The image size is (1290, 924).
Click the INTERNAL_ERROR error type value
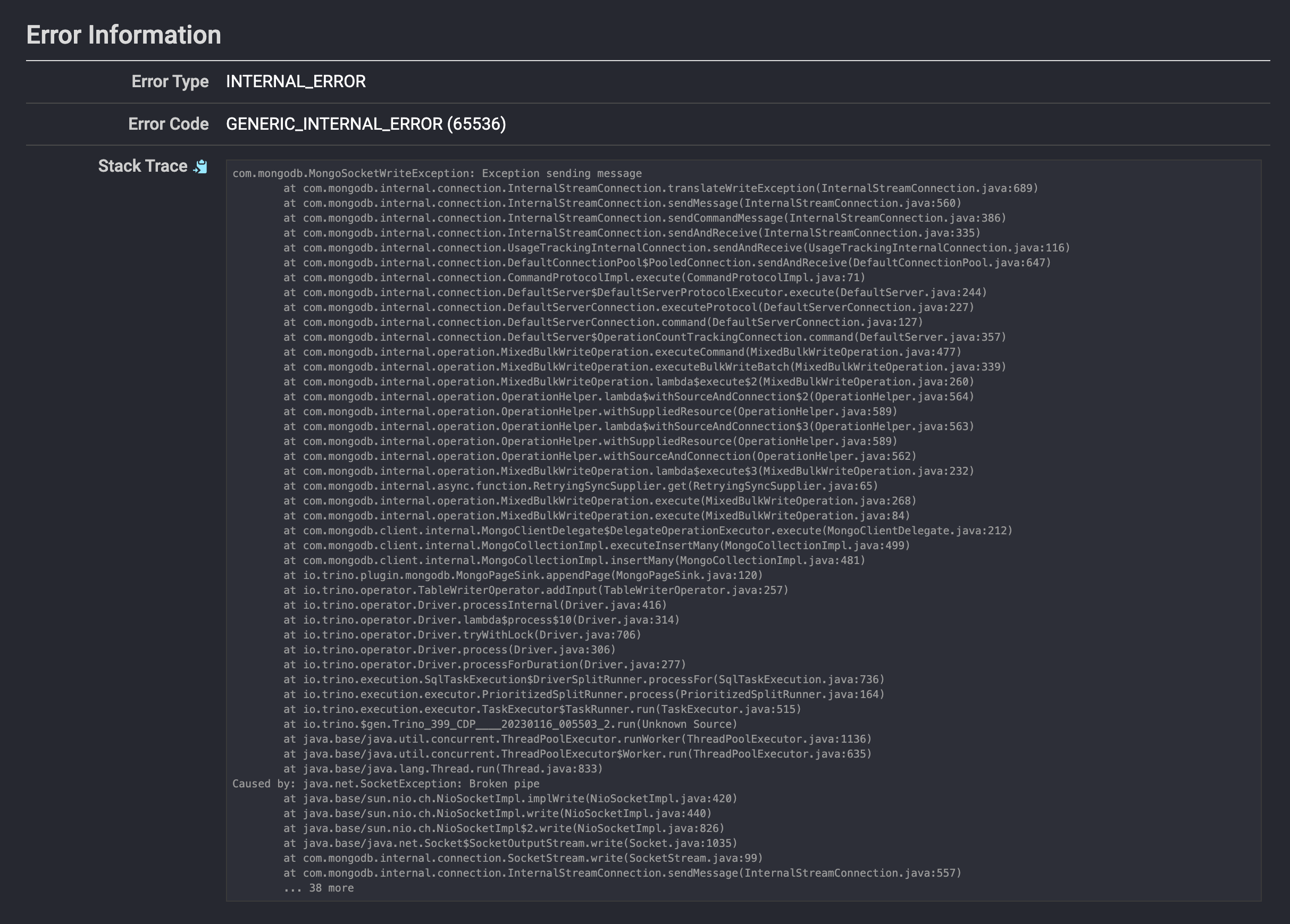296,81
